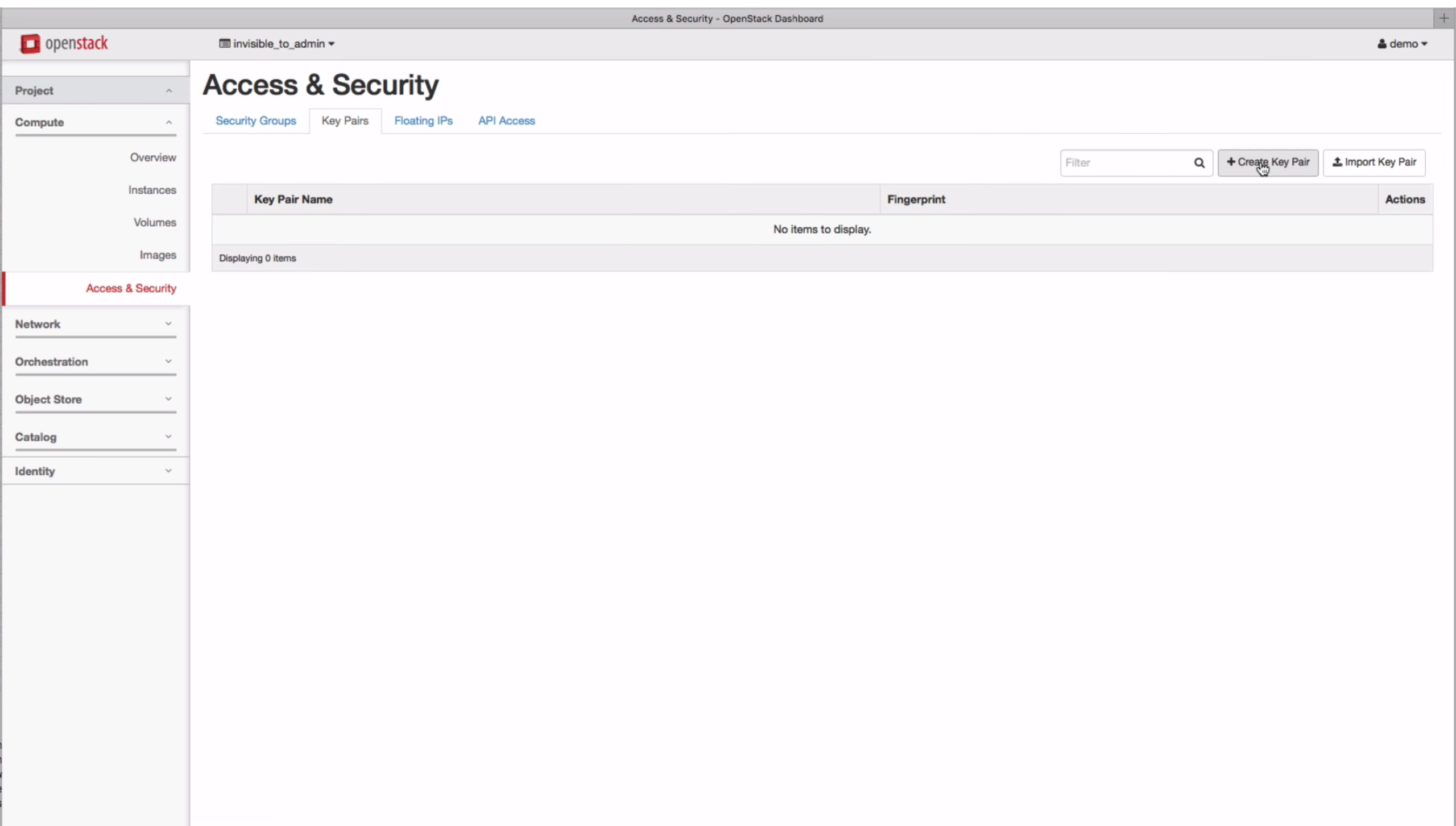The image size is (1456, 826).
Task: Expand the Object Store section
Action: point(95,400)
